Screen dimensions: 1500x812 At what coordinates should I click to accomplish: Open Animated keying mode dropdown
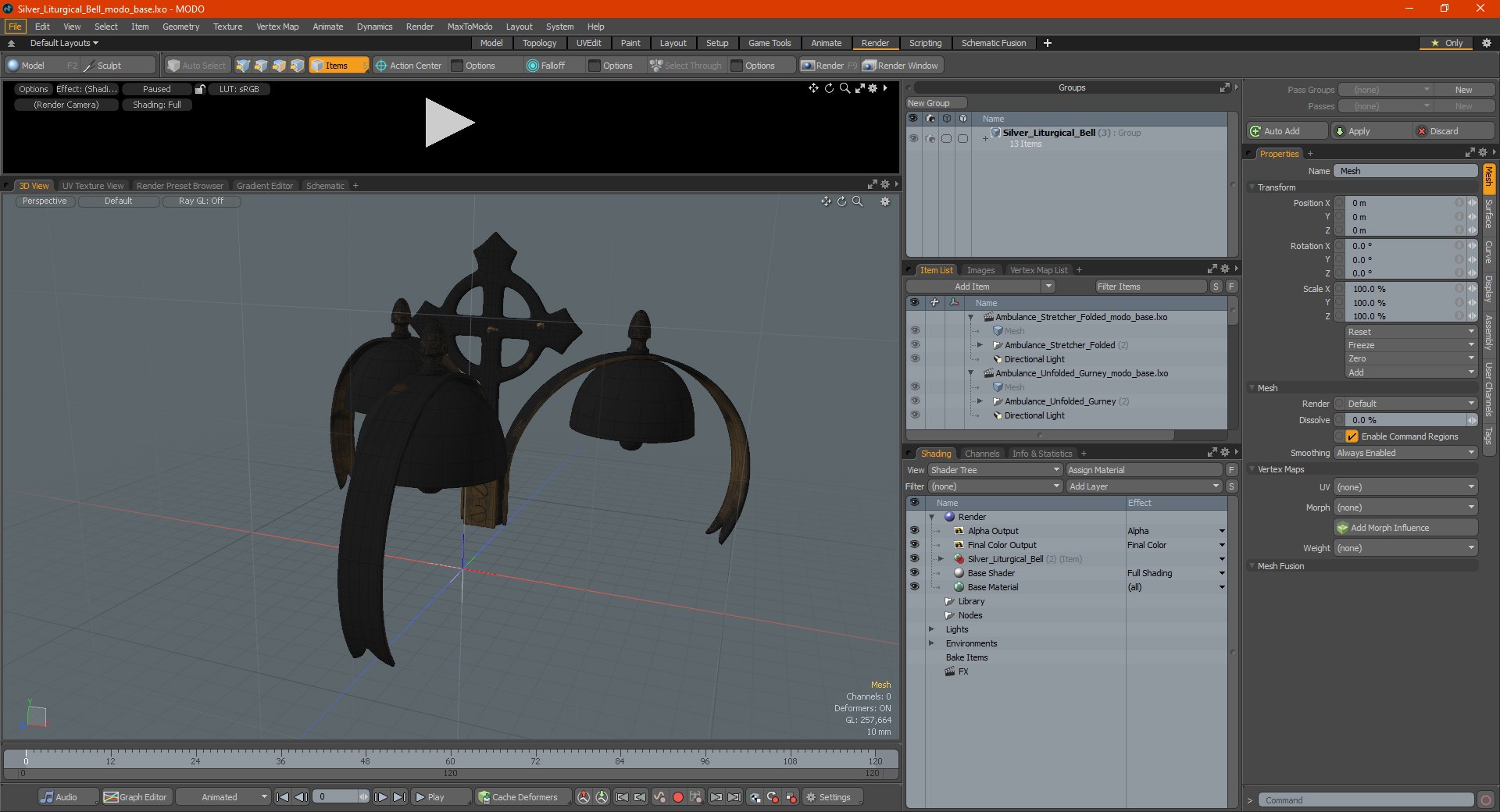pyautogui.click(x=223, y=797)
